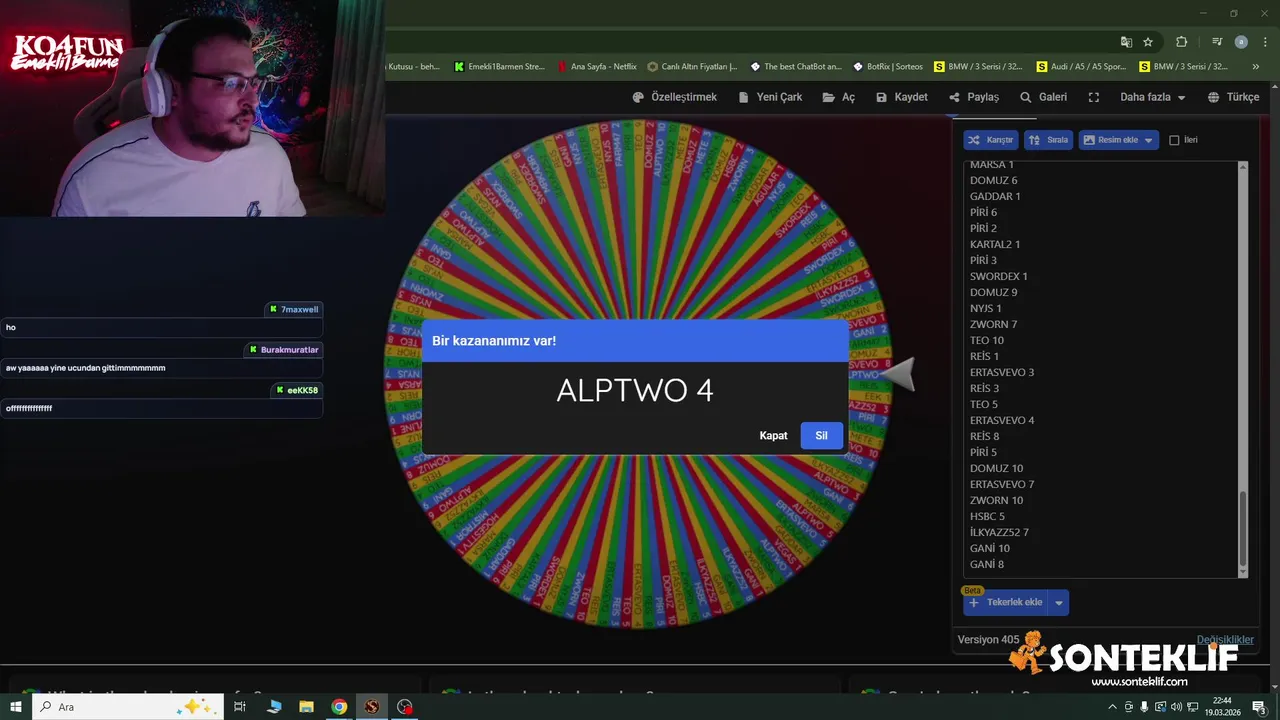Open the Windows Start menu
This screenshot has height=720, width=1280.
[16, 707]
